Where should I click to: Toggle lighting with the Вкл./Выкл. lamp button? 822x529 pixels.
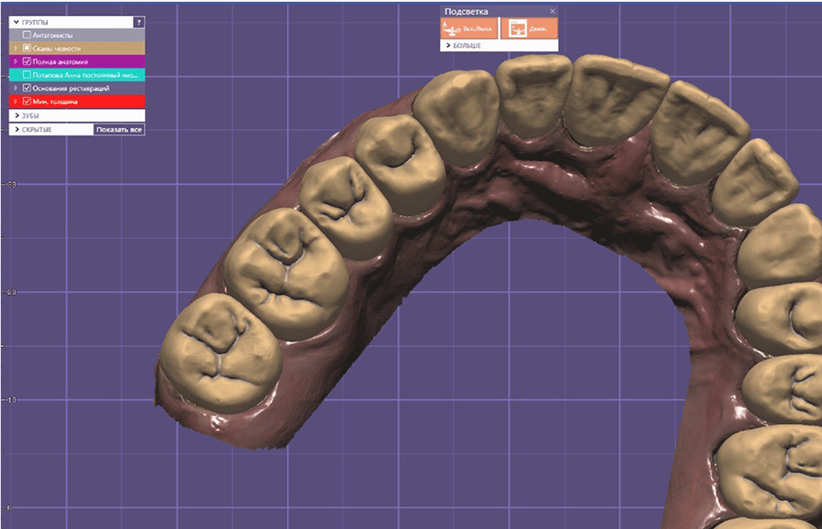[x=469, y=28]
